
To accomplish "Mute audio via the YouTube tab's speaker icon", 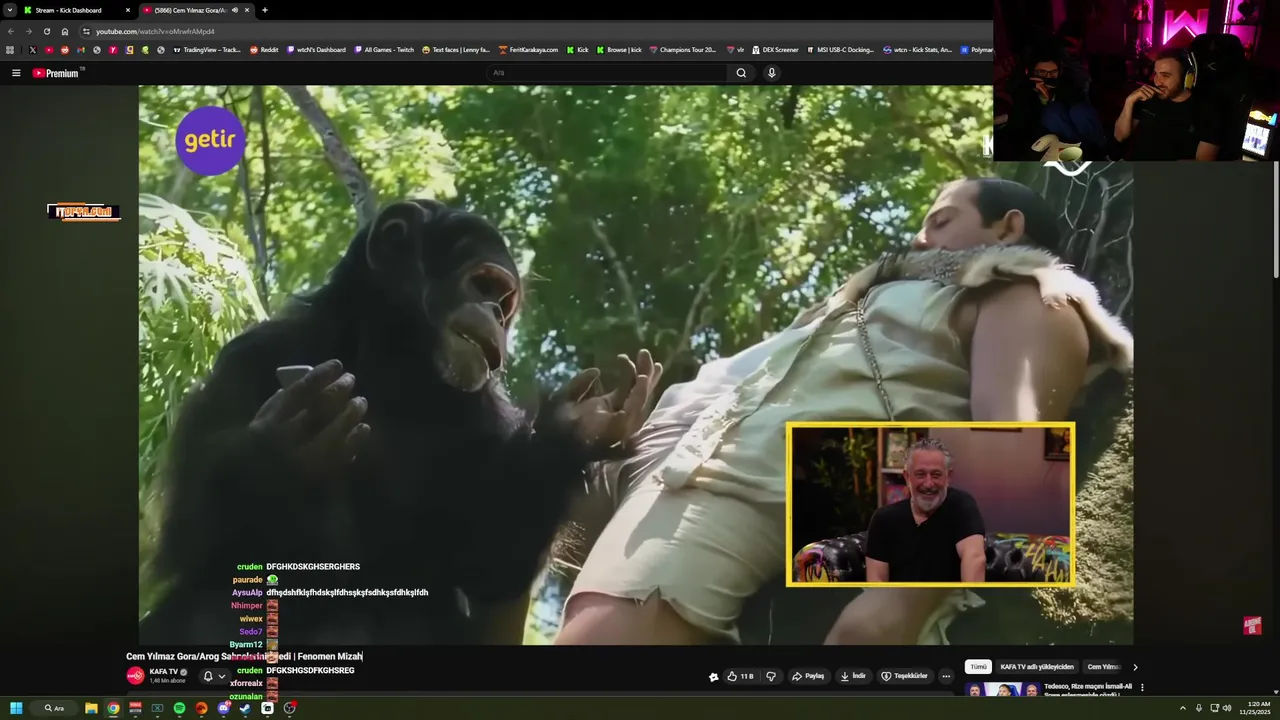I will (234, 10).
